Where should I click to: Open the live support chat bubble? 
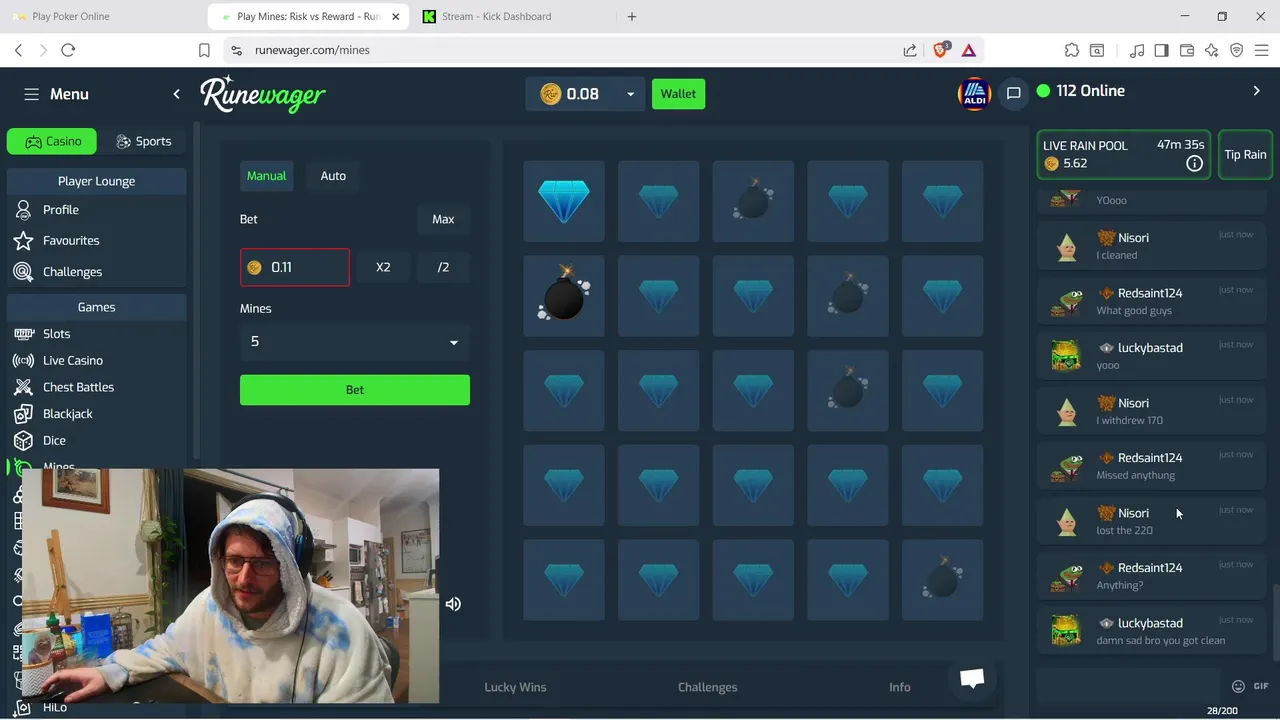(972, 679)
